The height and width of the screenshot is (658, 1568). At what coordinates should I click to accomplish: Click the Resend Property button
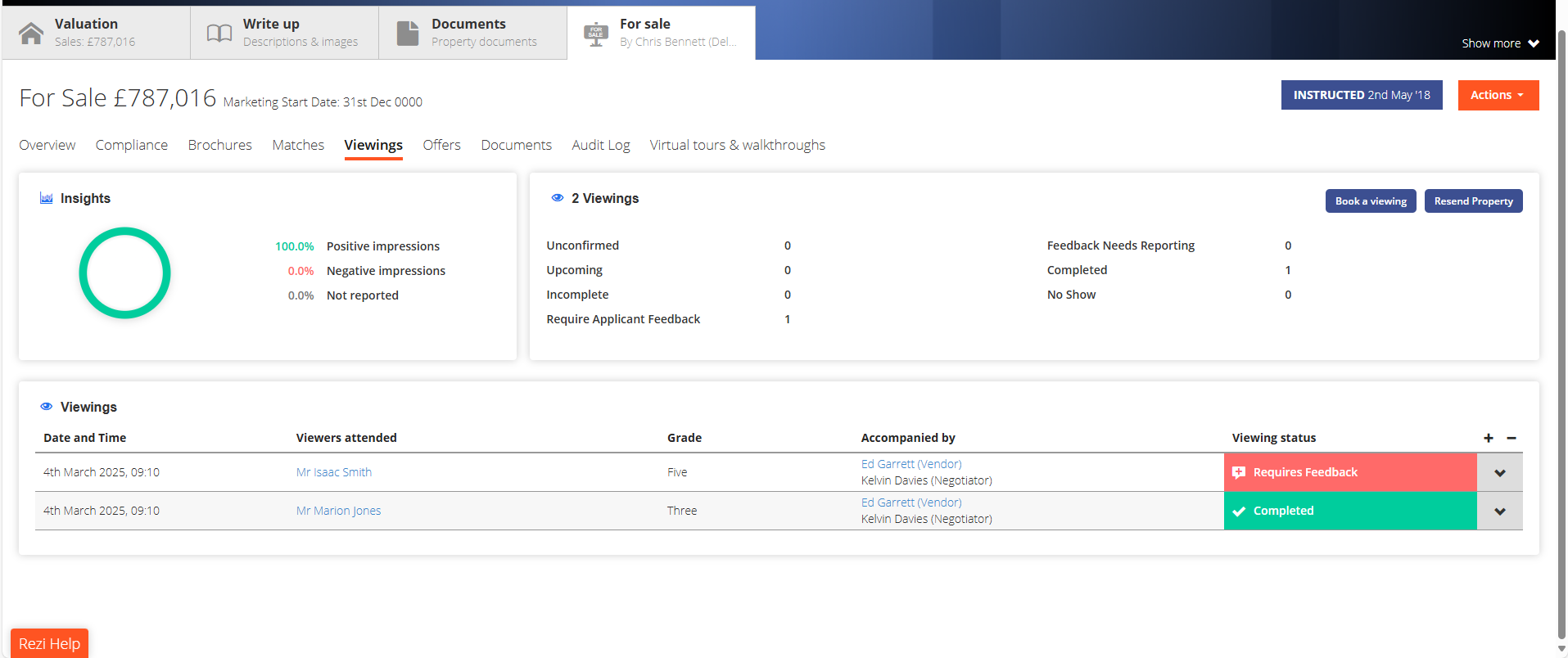pyautogui.click(x=1474, y=201)
